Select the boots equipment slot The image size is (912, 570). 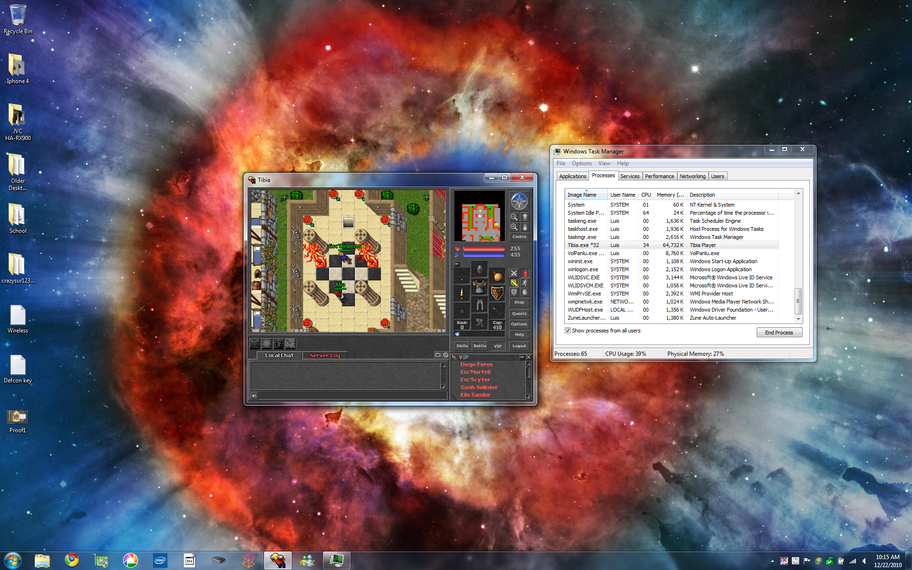coord(479,322)
